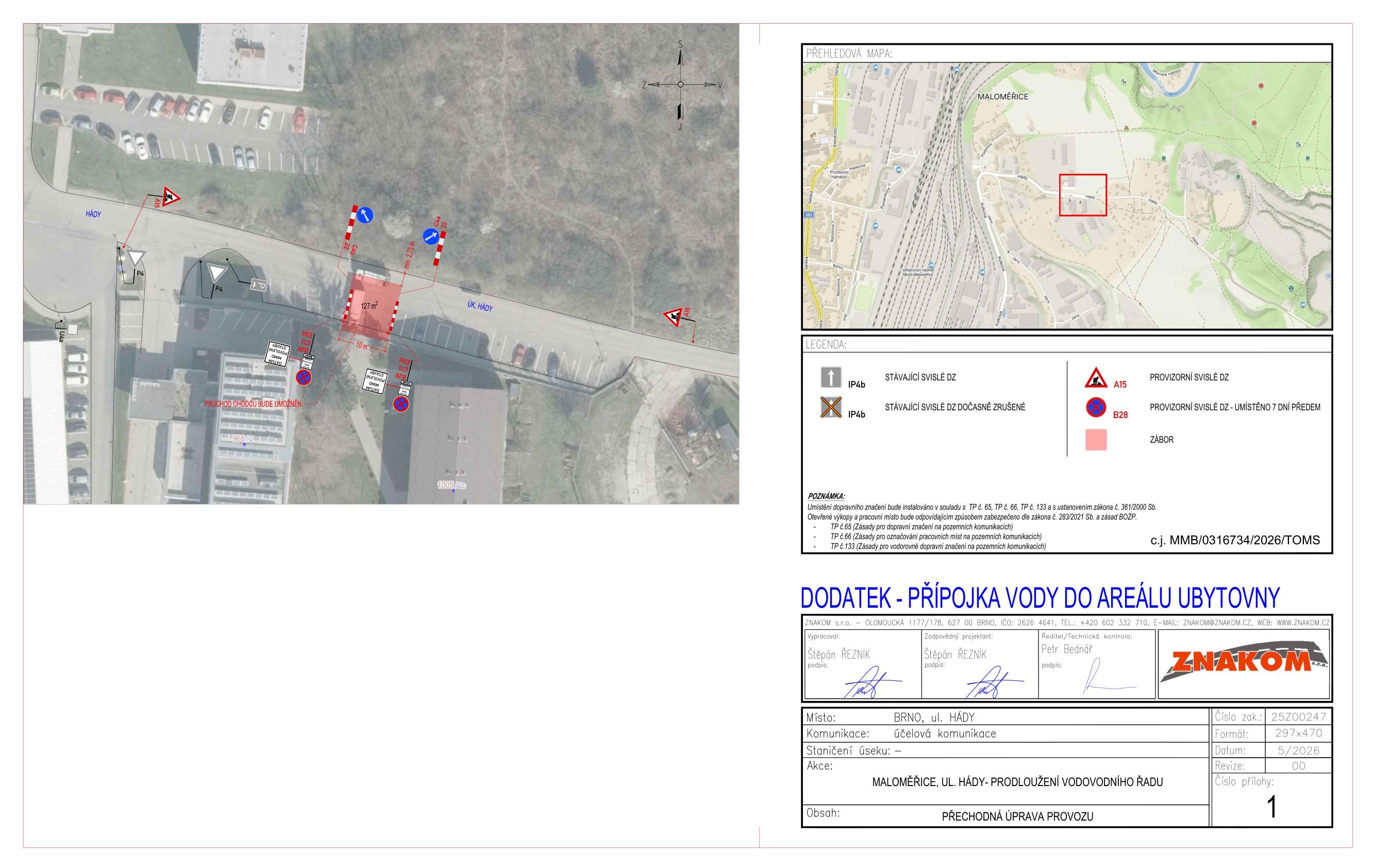Click the TP č.133 note line
1373x868 pixels.
938,546
